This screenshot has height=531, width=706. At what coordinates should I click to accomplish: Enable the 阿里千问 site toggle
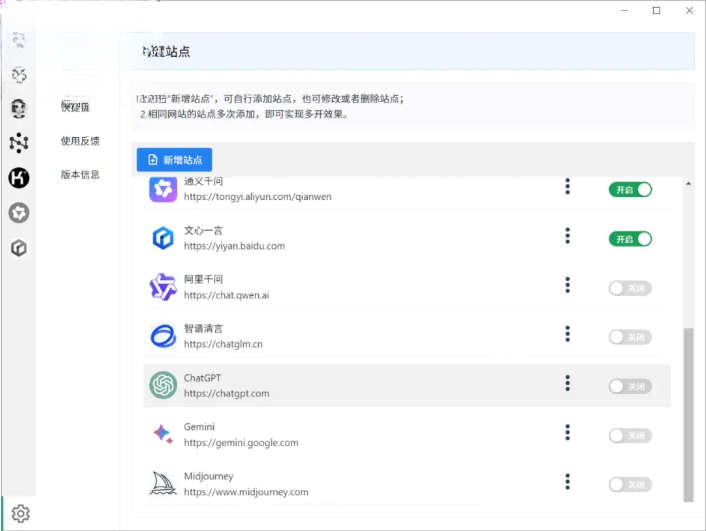630,288
